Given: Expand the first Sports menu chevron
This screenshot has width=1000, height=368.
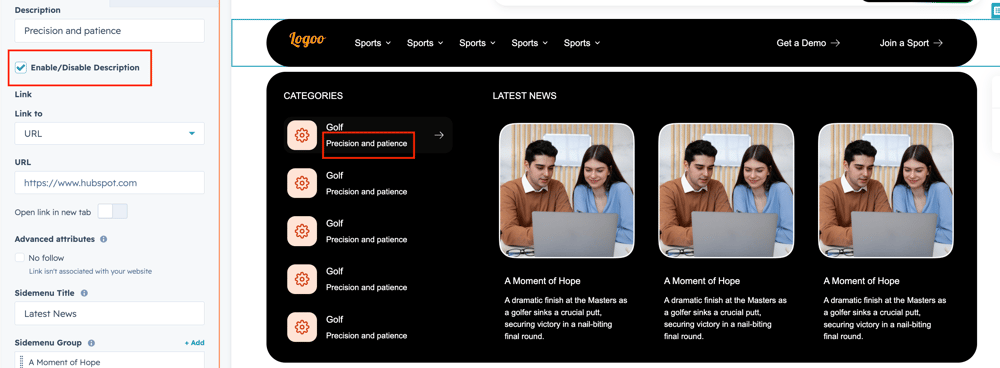Looking at the screenshot, I should click(x=387, y=43).
